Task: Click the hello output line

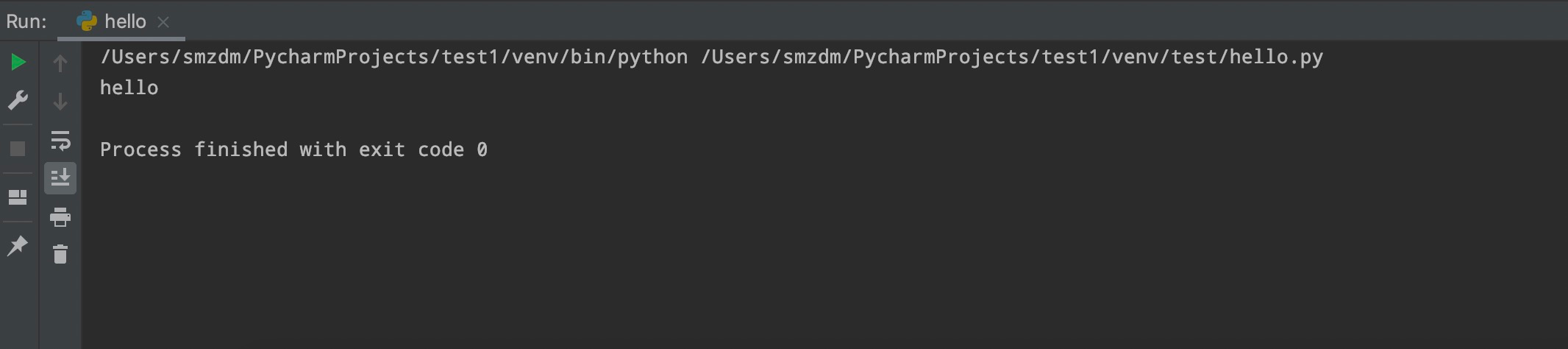Action: pos(129,88)
